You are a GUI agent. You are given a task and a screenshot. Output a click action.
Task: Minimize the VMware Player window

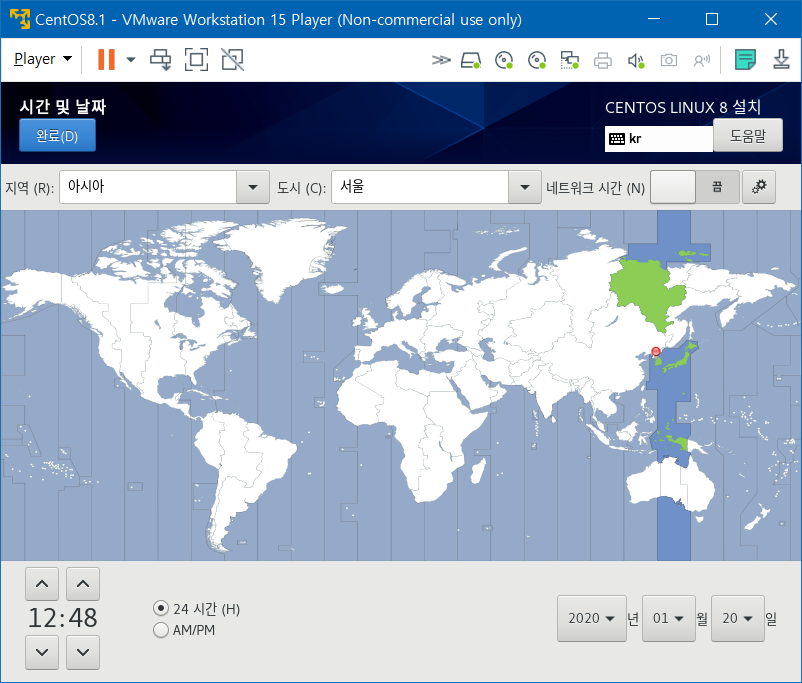(654, 19)
